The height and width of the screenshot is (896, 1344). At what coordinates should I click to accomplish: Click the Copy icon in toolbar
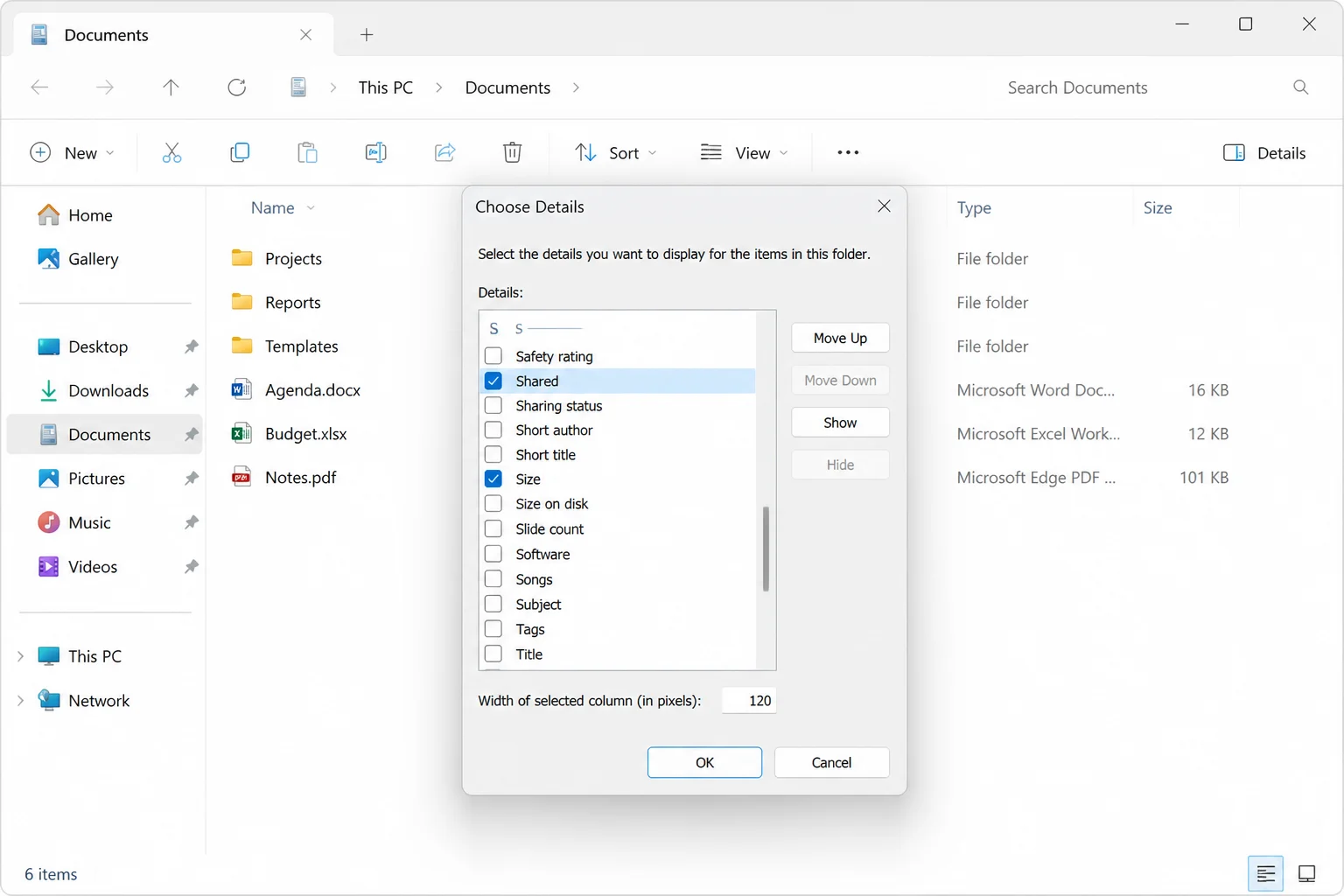(240, 153)
